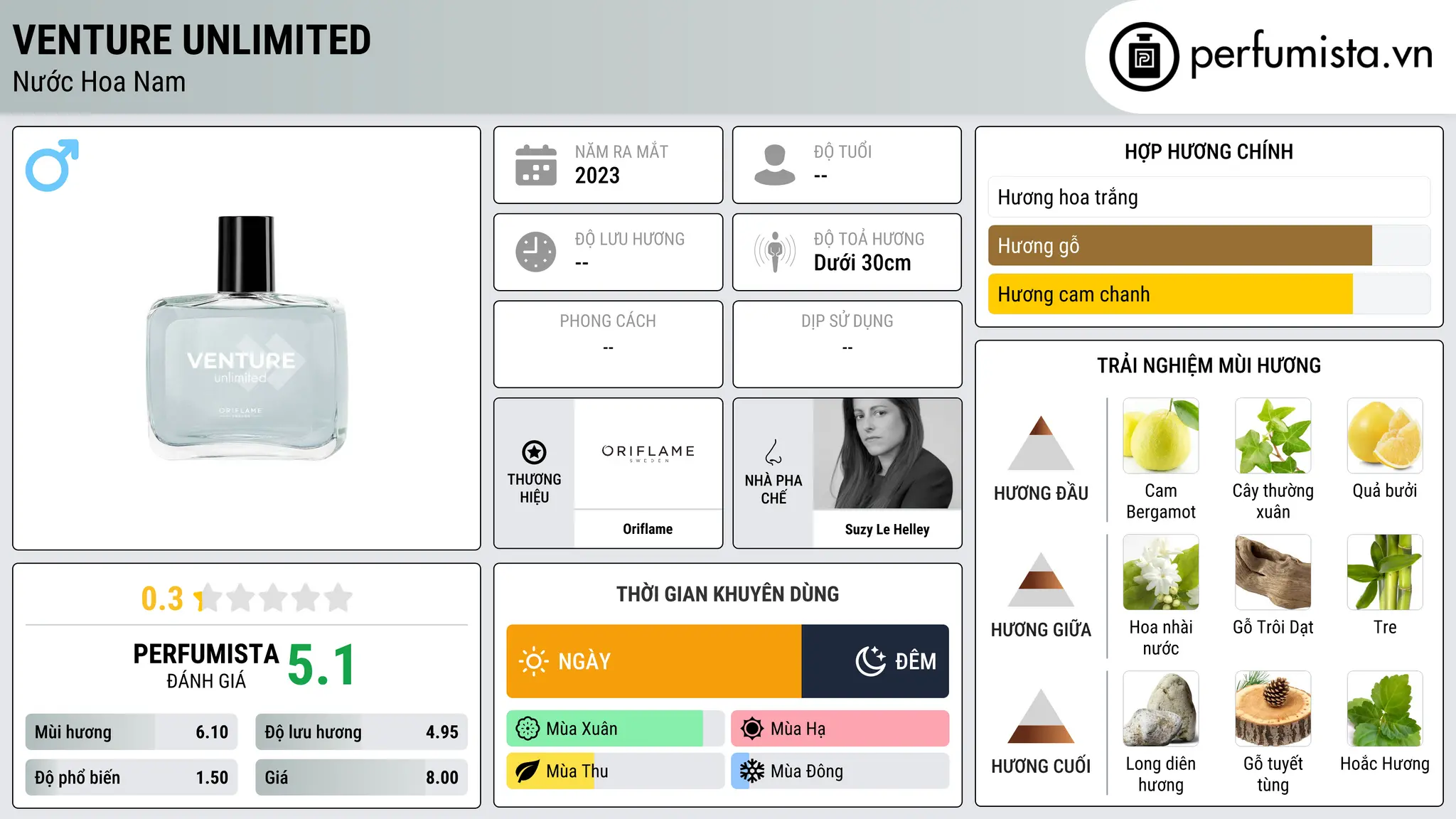Viewport: 1456px width, 819px height.
Task: Open the Long diên hương note image
Action: (x=1161, y=709)
